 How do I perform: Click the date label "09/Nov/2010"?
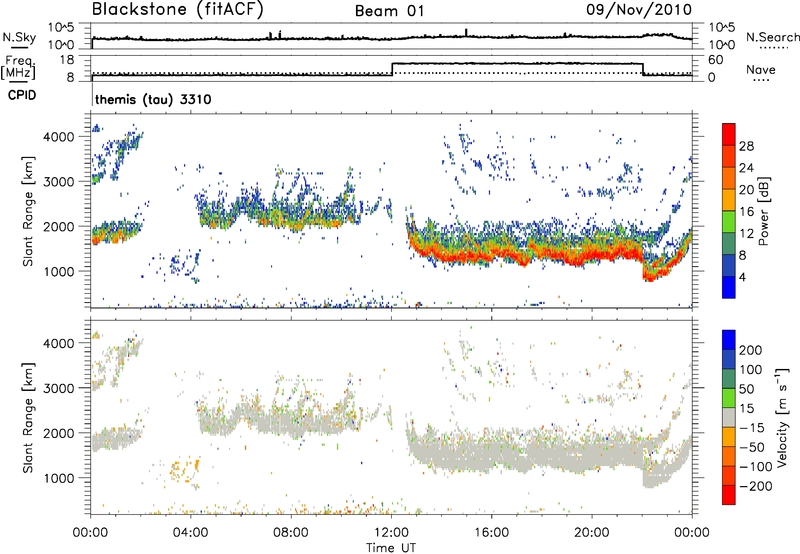639,10
